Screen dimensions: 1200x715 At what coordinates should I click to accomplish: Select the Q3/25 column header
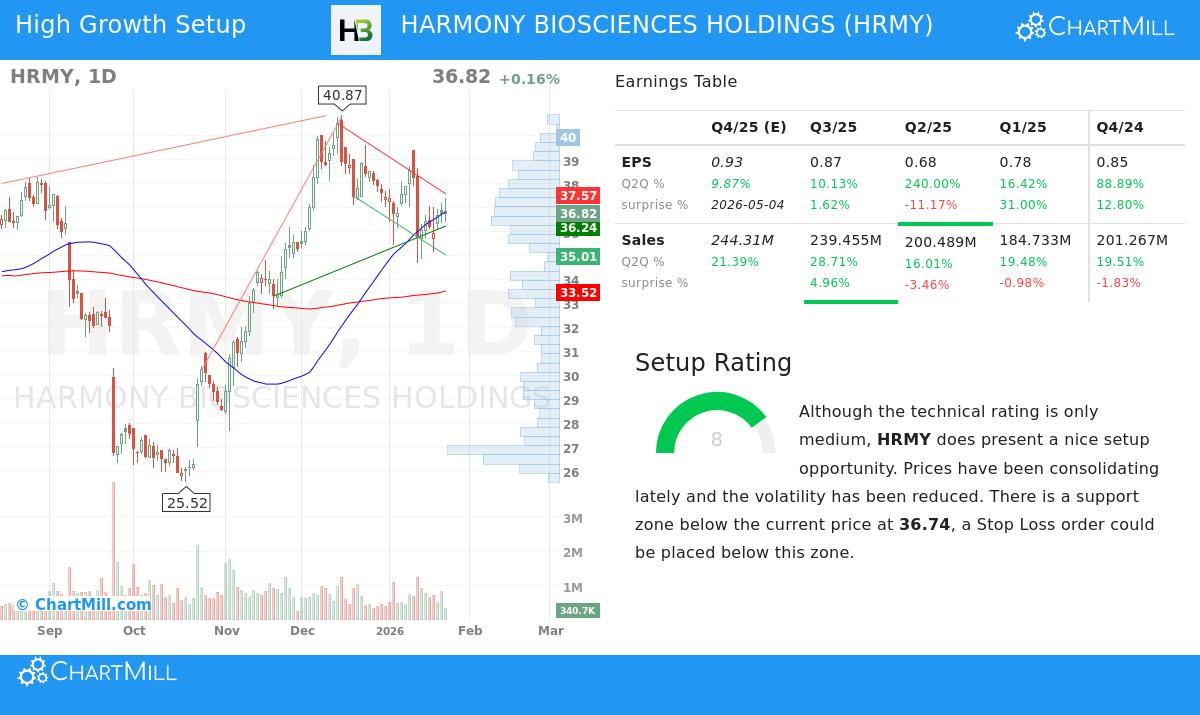[831, 127]
